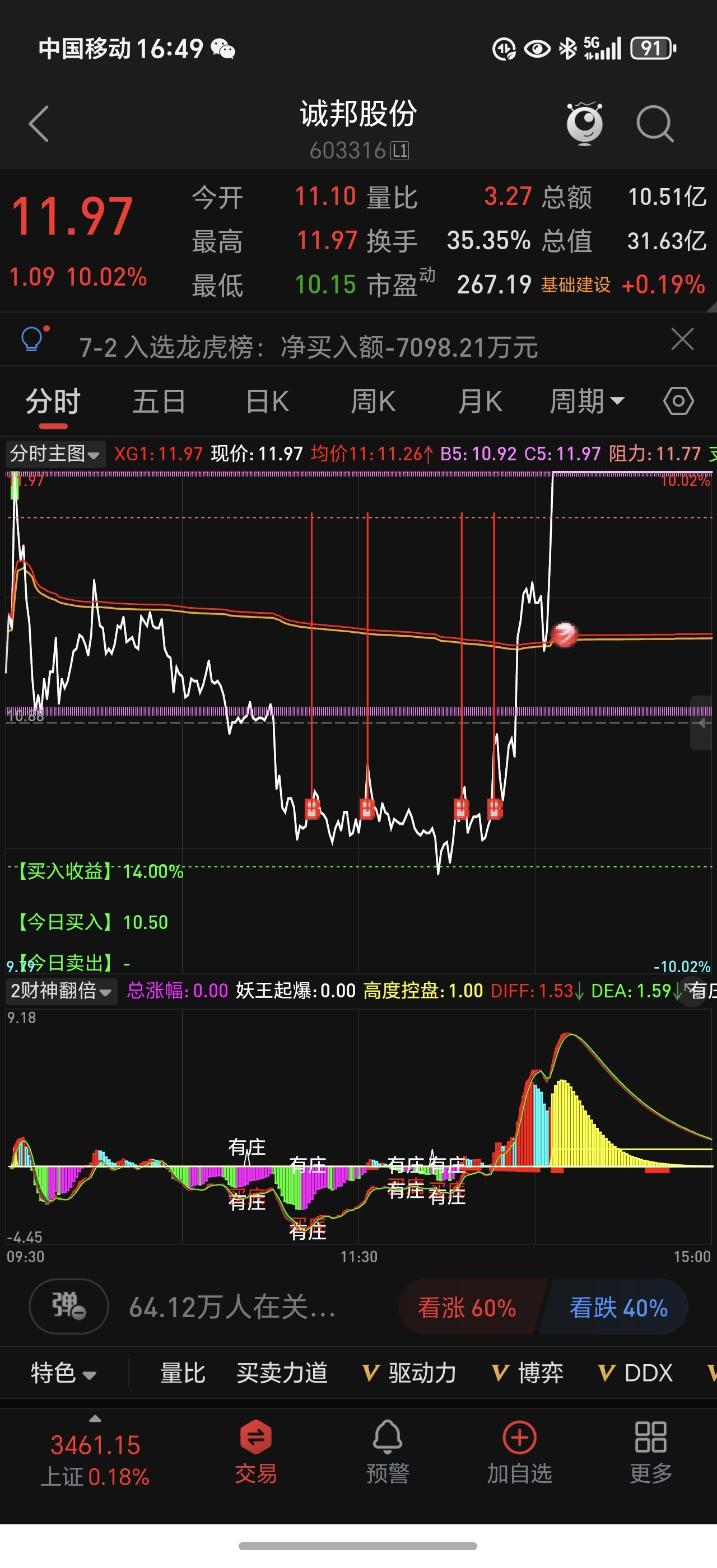Open the 分时主图 indicator dropdown

click(x=55, y=454)
